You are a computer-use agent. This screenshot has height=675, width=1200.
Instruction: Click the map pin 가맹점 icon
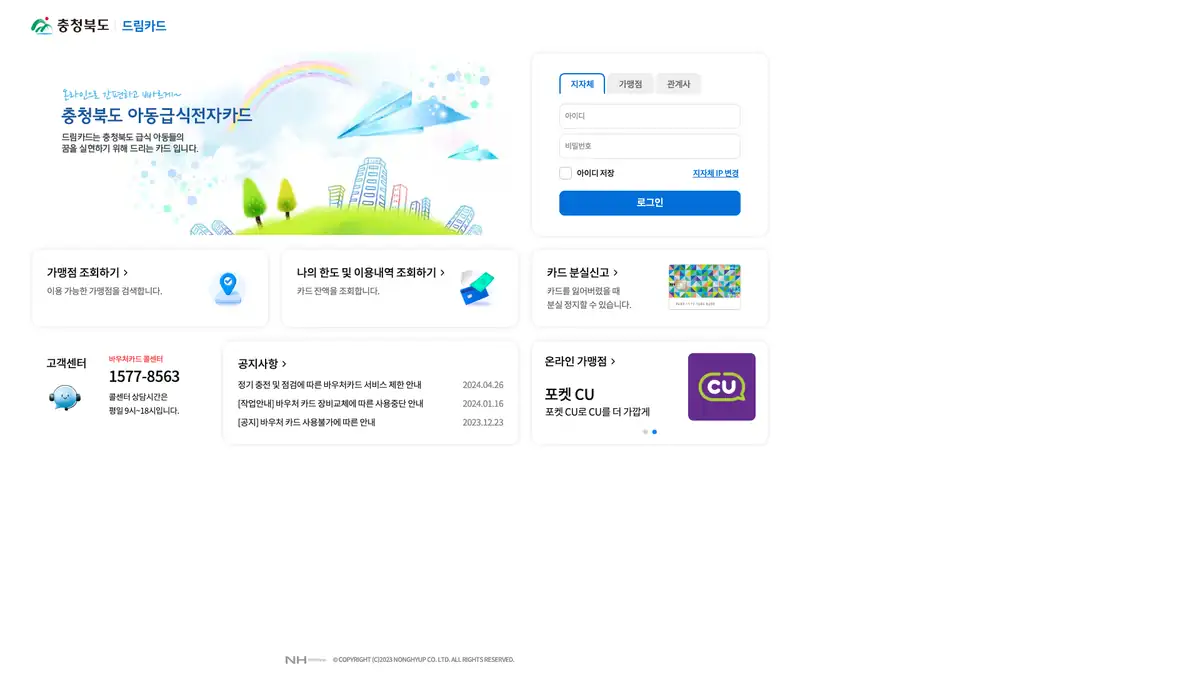(x=228, y=288)
